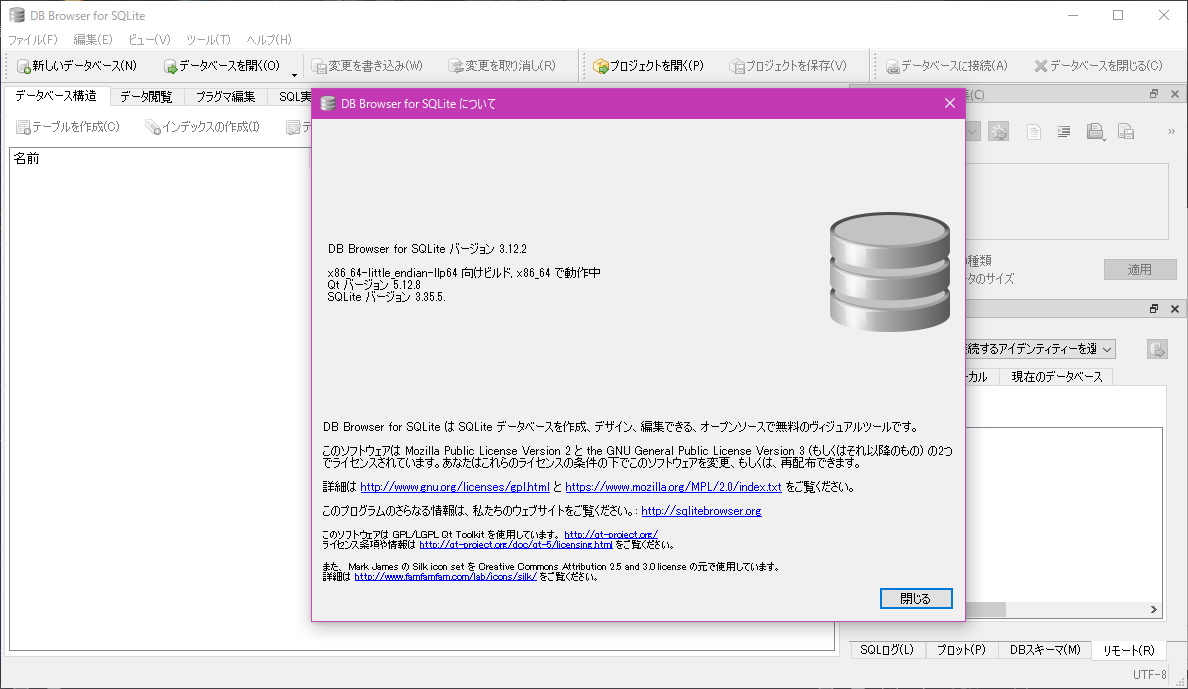The width and height of the screenshot is (1188, 689).
Task: Click the Create Index (インデックスの作成) toolbar button
Action: tap(202, 127)
